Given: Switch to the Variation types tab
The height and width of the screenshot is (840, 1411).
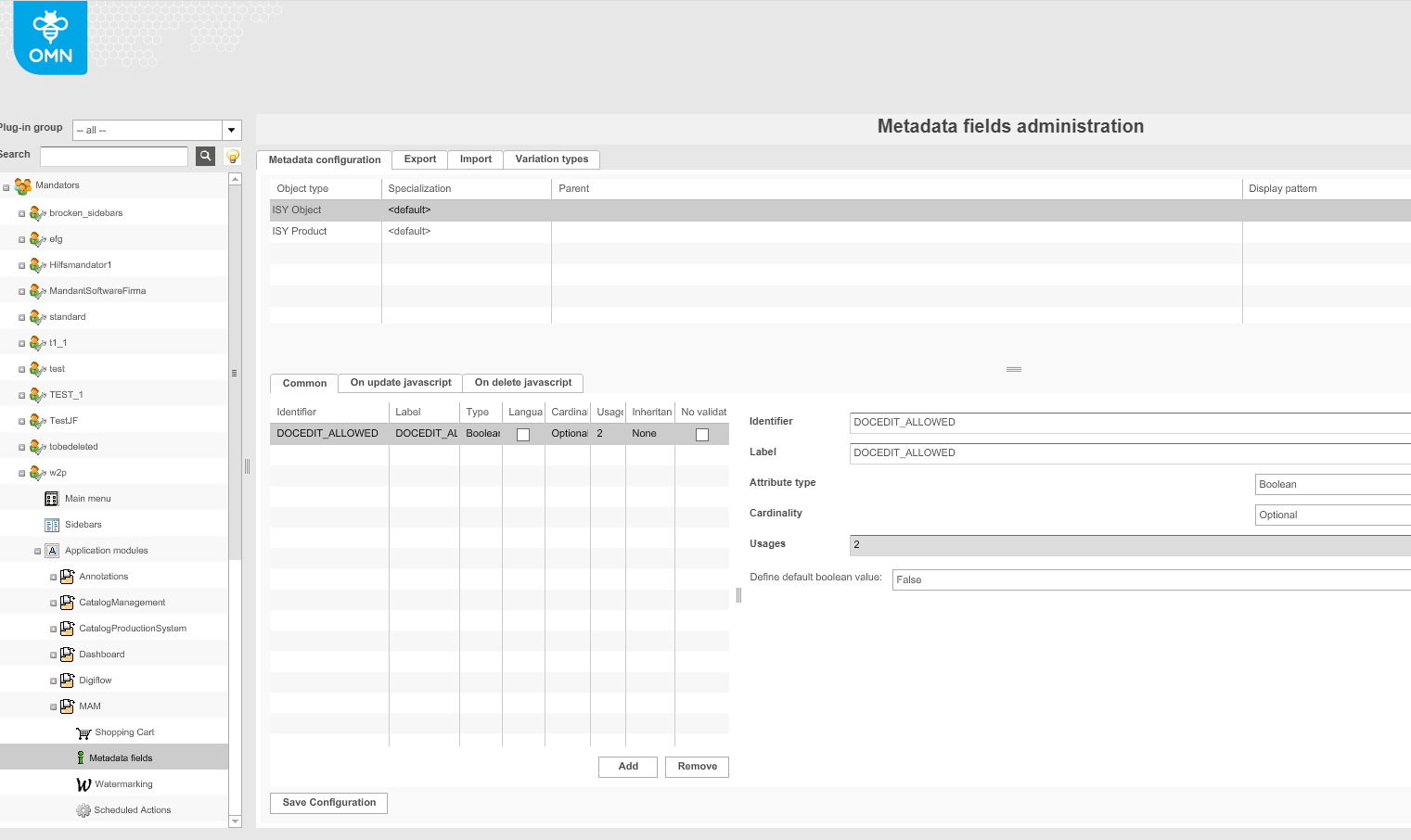Looking at the screenshot, I should 551,159.
